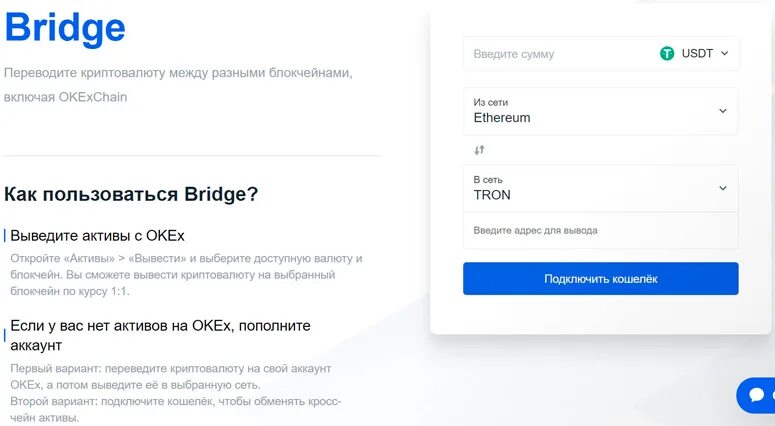This screenshot has height=426, width=775.
Task: Choose the TRON destination network value
Action: [492, 195]
